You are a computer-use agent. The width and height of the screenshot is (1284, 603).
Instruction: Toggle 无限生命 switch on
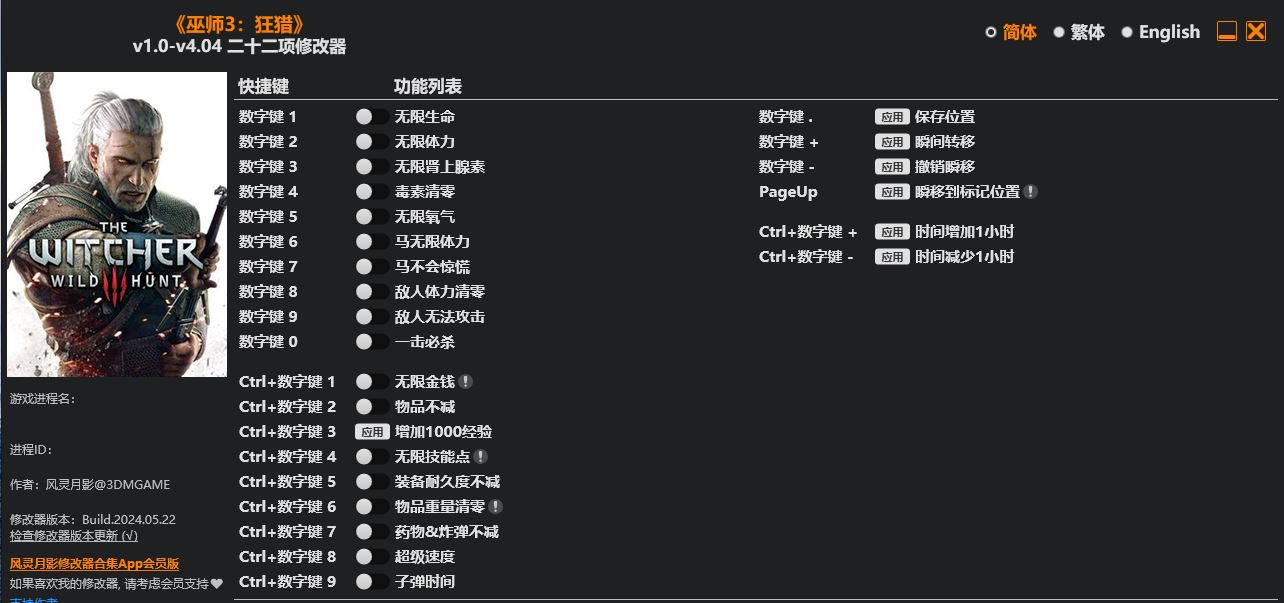click(x=372, y=117)
